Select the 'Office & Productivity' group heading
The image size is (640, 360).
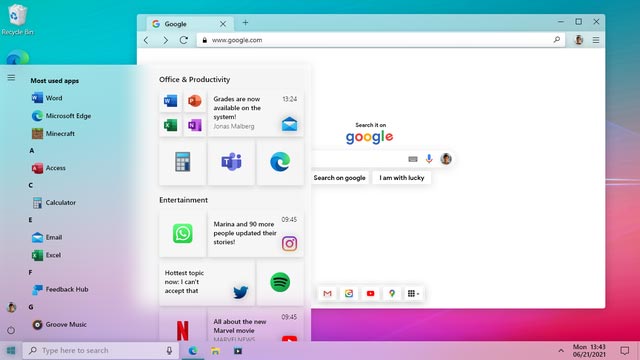click(x=194, y=80)
